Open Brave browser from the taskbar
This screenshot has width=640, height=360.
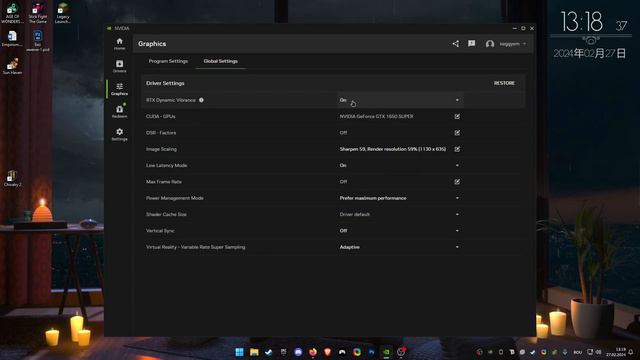pos(327,352)
